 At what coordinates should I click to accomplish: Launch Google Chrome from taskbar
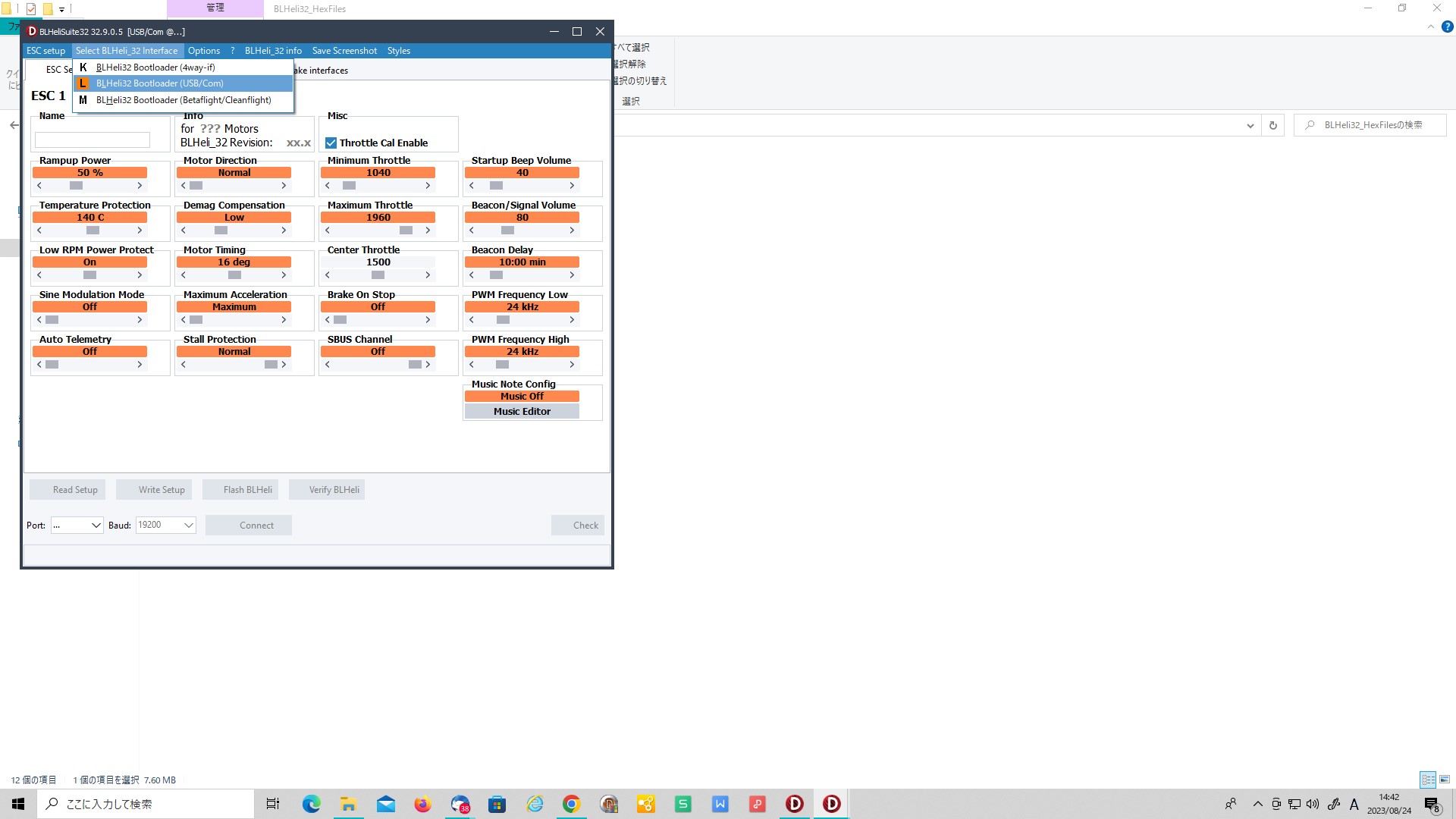point(572,804)
